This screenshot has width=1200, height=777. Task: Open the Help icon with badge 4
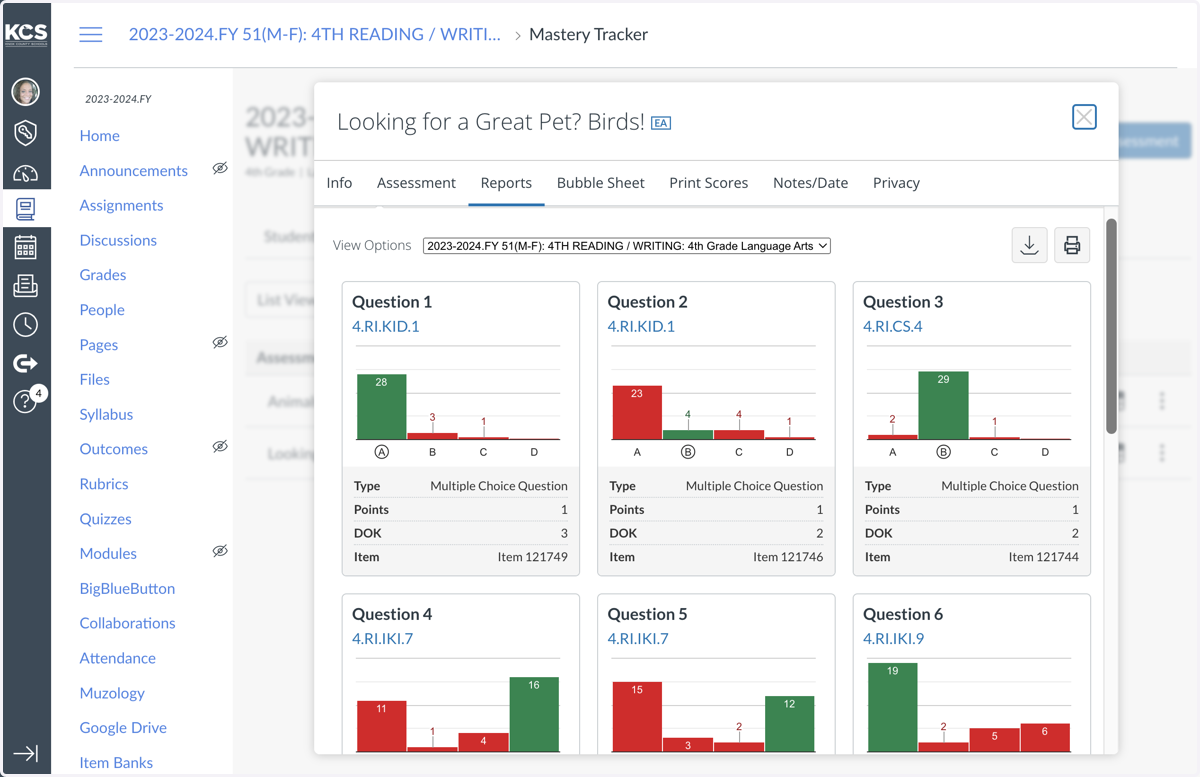(x=26, y=400)
